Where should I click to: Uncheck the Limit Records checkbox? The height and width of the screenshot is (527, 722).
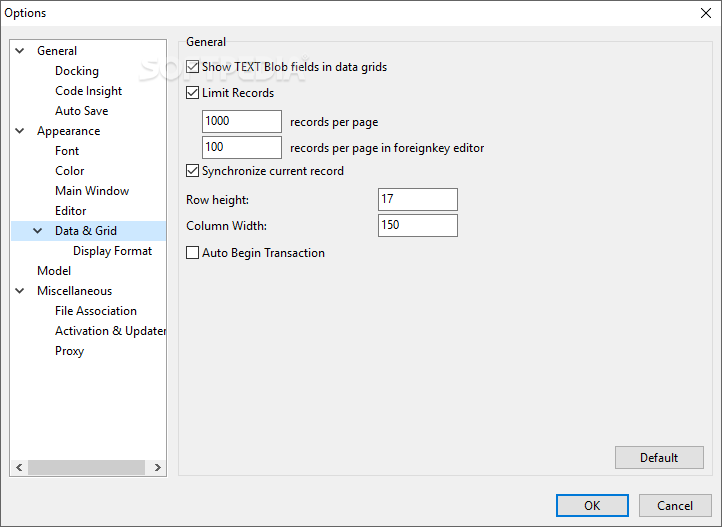tap(193, 93)
